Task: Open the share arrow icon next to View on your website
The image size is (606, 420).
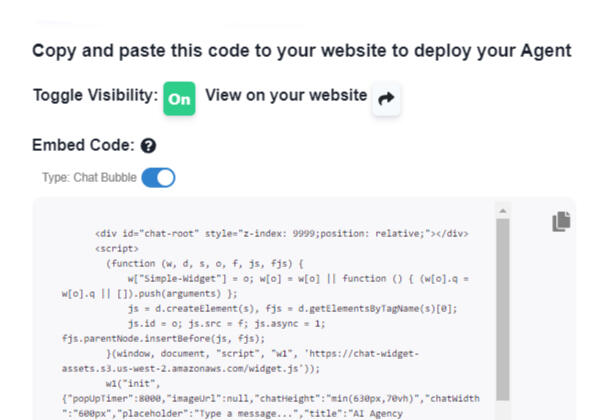Action: (x=386, y=99)
